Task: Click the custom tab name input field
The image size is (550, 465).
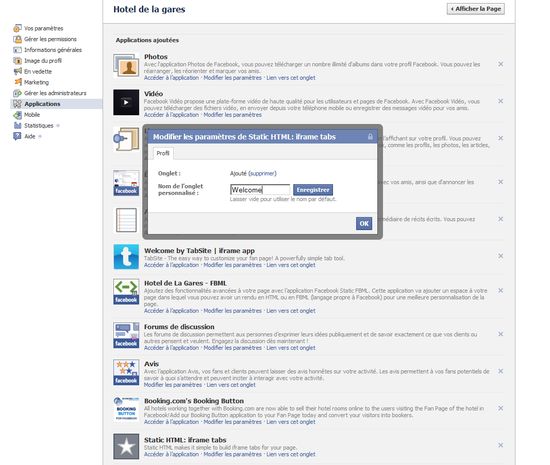Action: pyautogui.click(x=260, y=190)
